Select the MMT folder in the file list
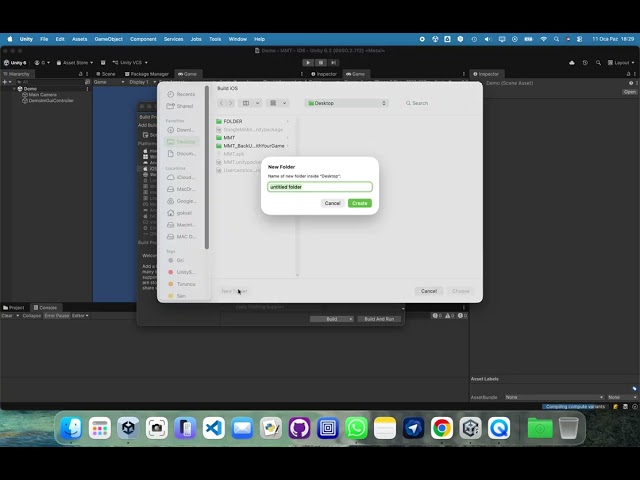The image size is (640, 480). [253, 138]
